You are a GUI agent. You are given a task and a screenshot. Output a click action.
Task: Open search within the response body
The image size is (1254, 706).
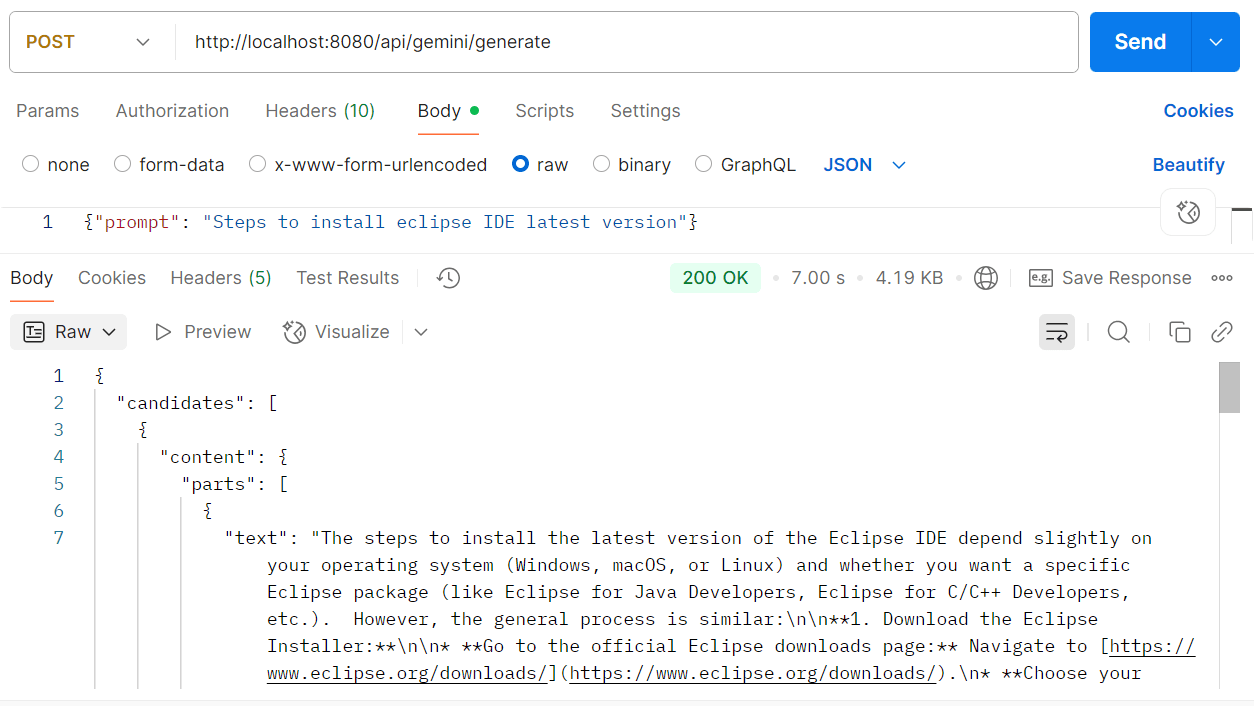pyautogui.click(x=1118, y=331)
